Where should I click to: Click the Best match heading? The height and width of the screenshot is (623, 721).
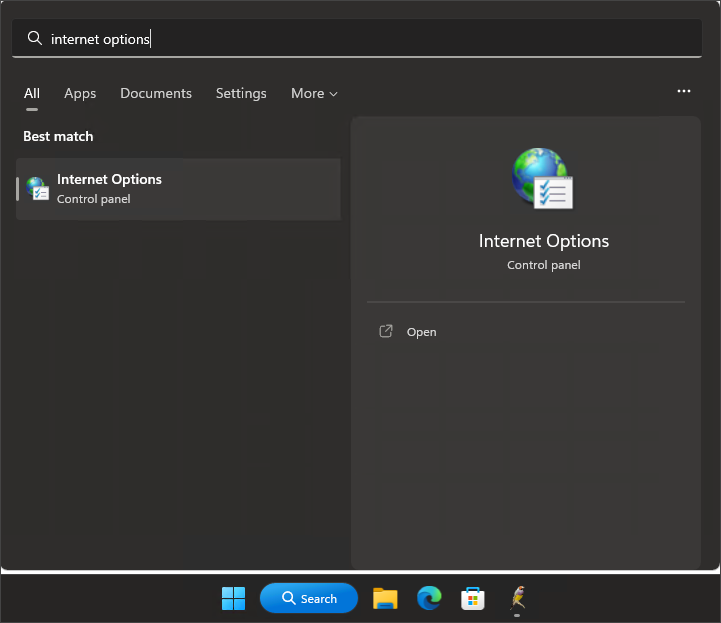pos(58,137)
